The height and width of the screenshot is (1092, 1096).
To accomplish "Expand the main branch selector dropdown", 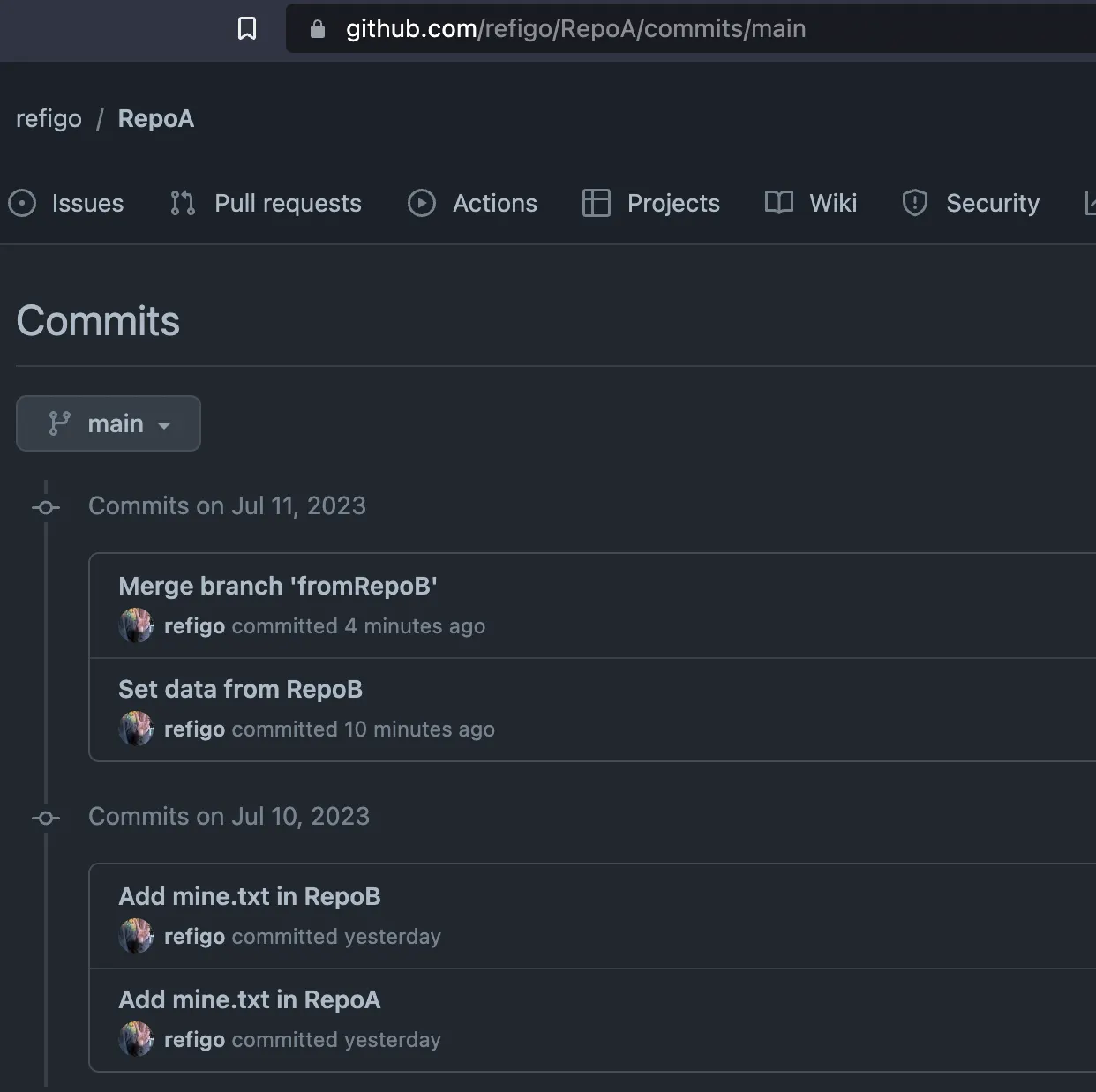I will point(109,423).
